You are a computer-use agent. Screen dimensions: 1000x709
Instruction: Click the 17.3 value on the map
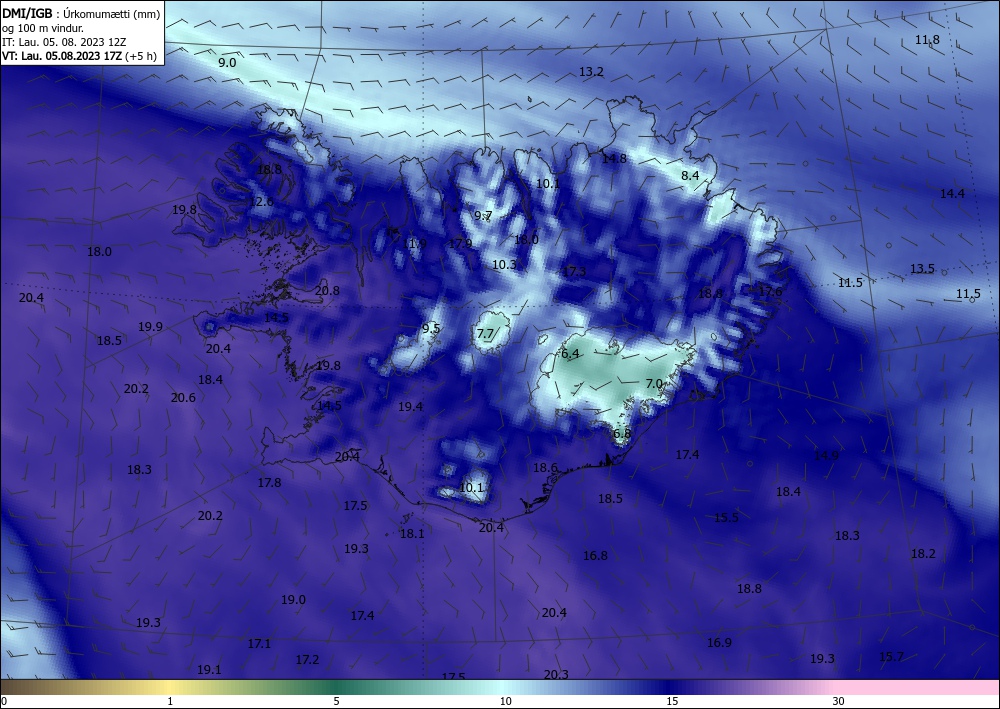[574, 272]
